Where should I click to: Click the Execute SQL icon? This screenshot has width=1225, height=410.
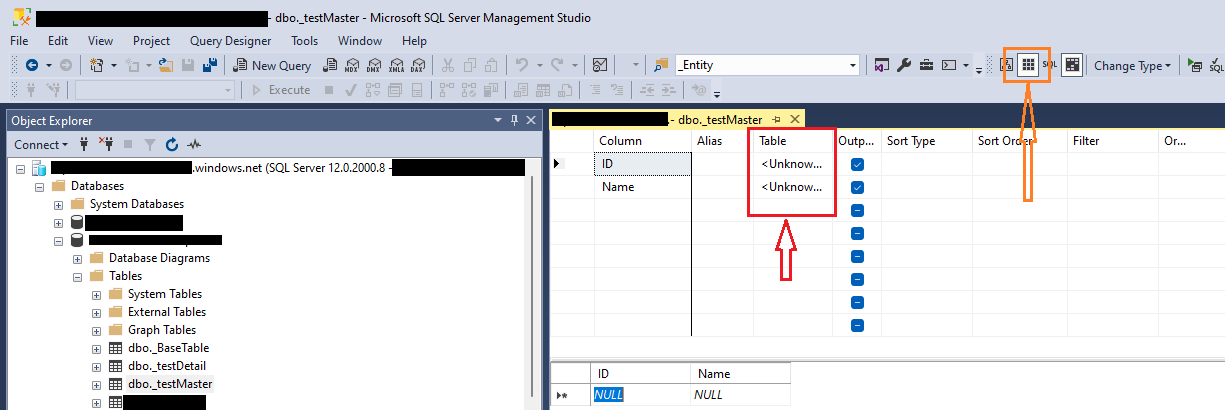coord(1194,65)
